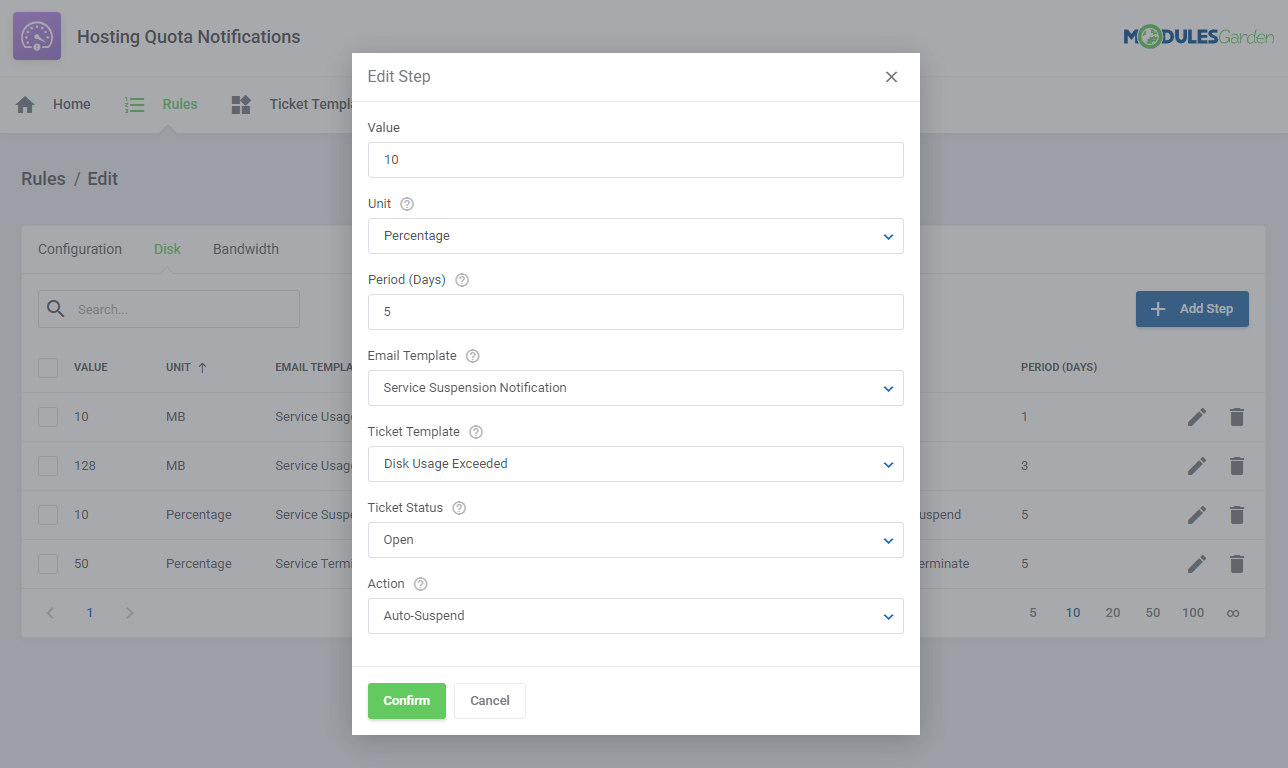The width and height of the screenshot is (1288, 768).
Task: Click inside the Value input field
Action: 636,160
